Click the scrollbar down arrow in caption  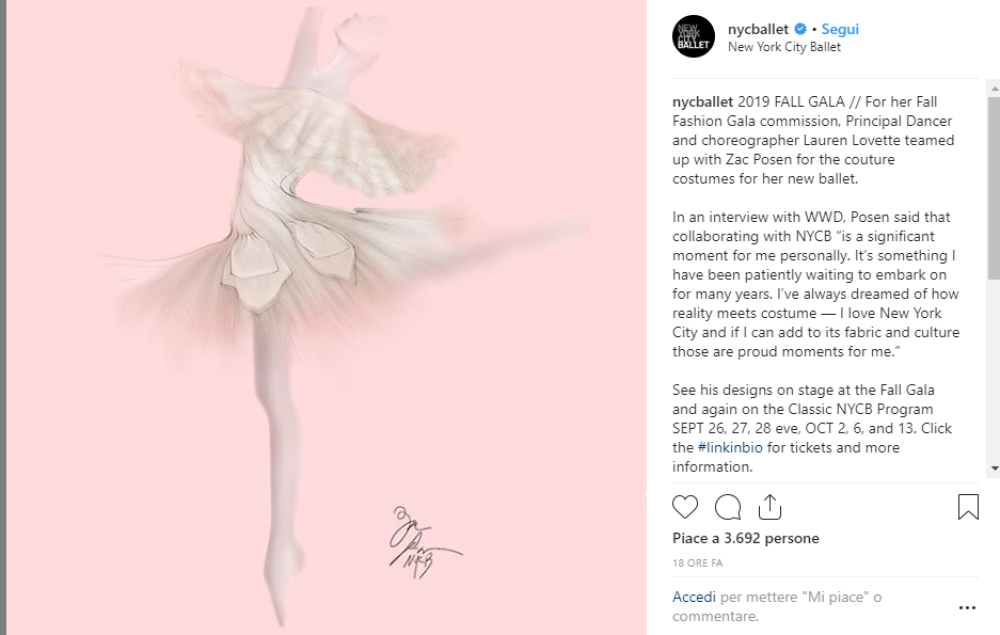point(994,469)
